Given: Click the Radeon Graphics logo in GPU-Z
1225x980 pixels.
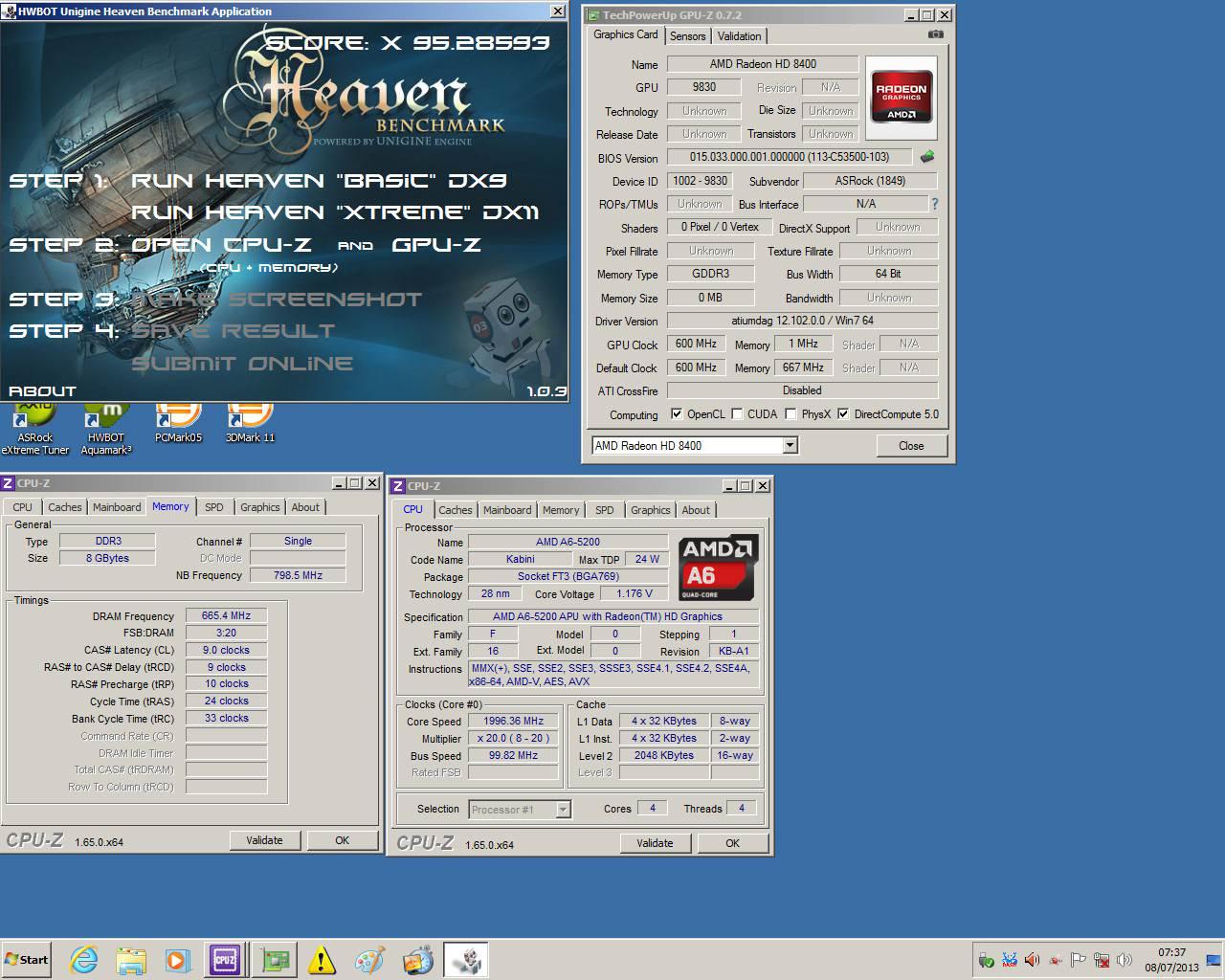Looking at the screenshot, I should coord(901,99).
